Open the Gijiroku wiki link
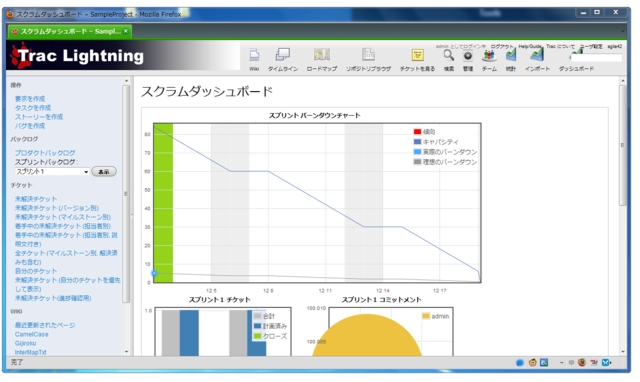640x382 pixels. 25,343
